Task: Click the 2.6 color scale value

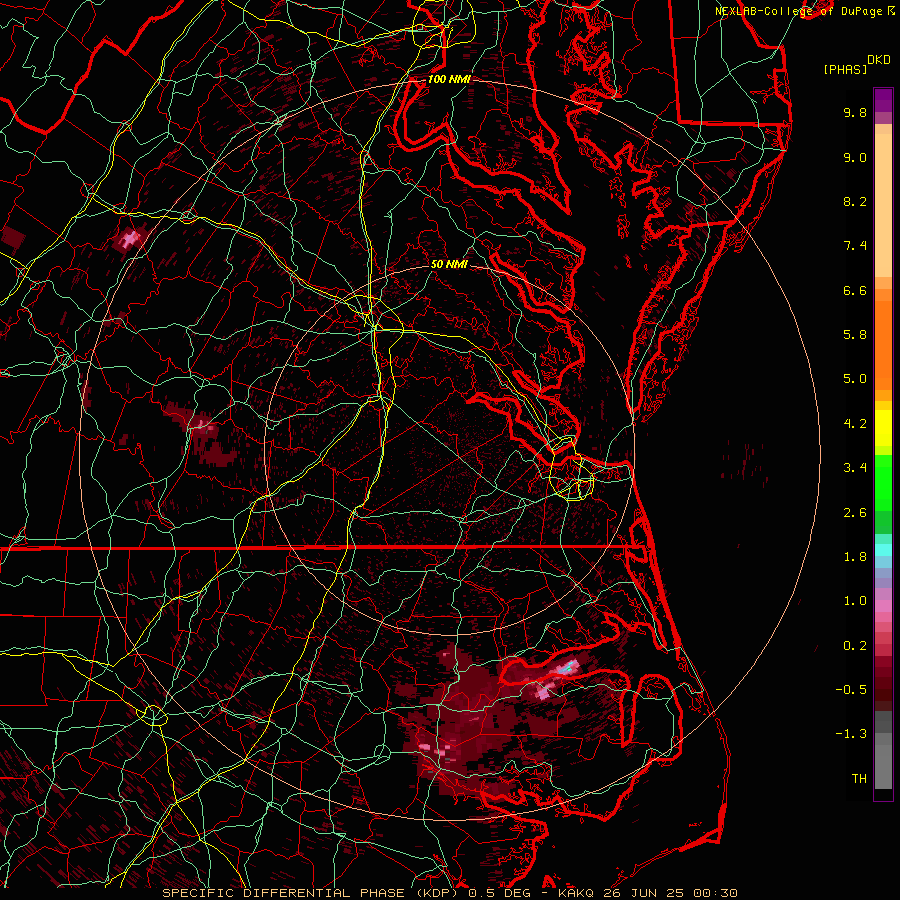Action: [x=855, y=513]
